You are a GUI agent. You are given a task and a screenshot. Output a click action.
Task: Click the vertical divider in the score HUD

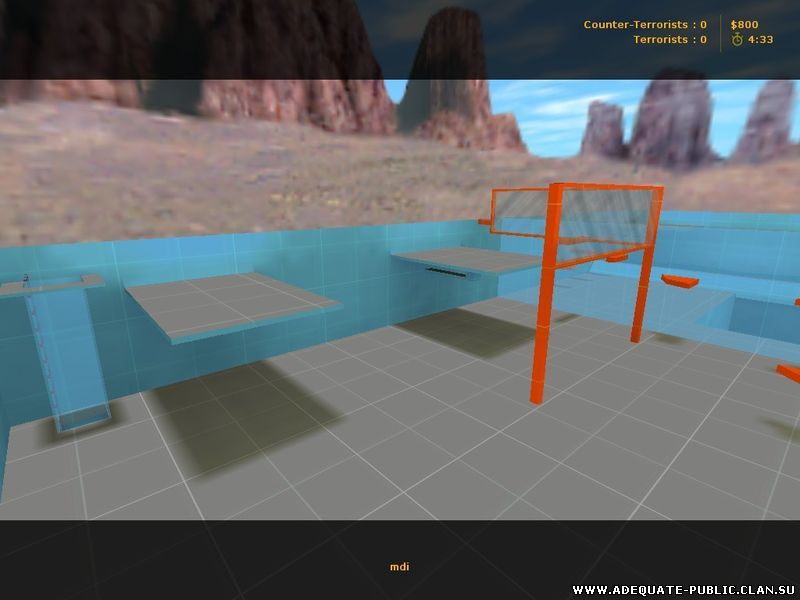point(720,32)
